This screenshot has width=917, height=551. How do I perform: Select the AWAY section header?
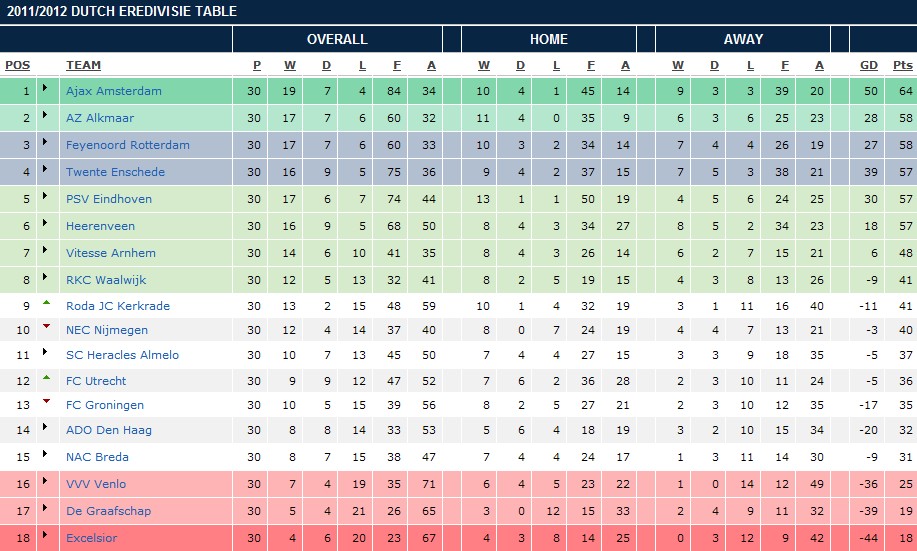click(x=742, y=40)
